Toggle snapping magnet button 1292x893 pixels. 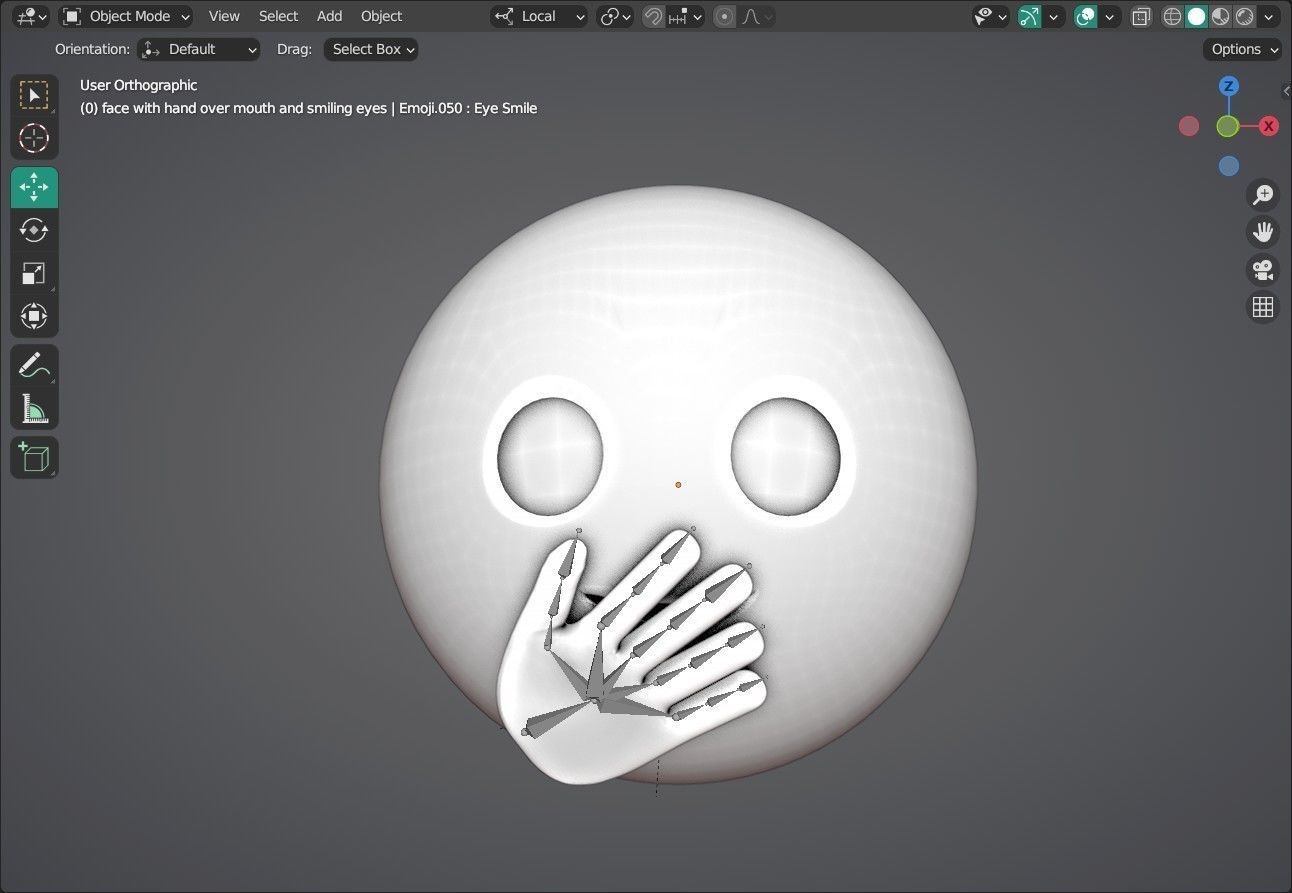point(653,16)
